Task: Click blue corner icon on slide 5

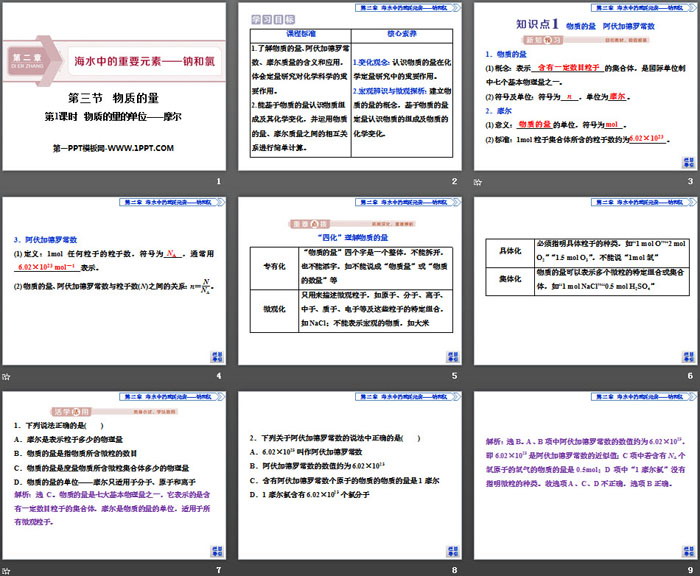Action: pos(453,357)
